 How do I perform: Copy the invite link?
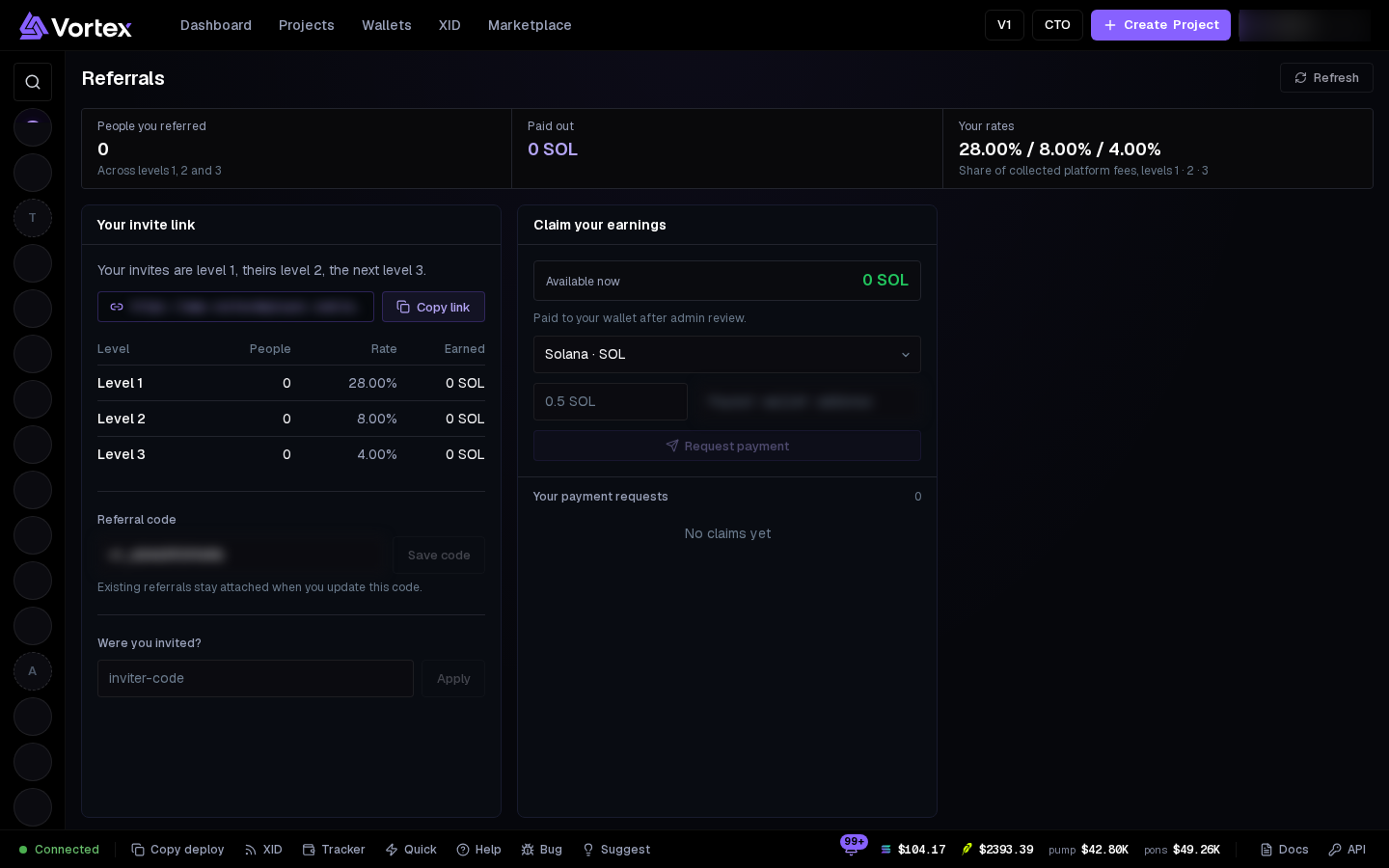click(433, 307)
